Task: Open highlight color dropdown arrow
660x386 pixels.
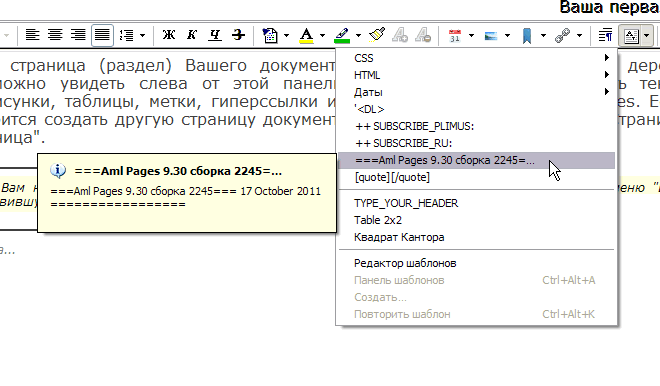Action: tap(358, 35)
